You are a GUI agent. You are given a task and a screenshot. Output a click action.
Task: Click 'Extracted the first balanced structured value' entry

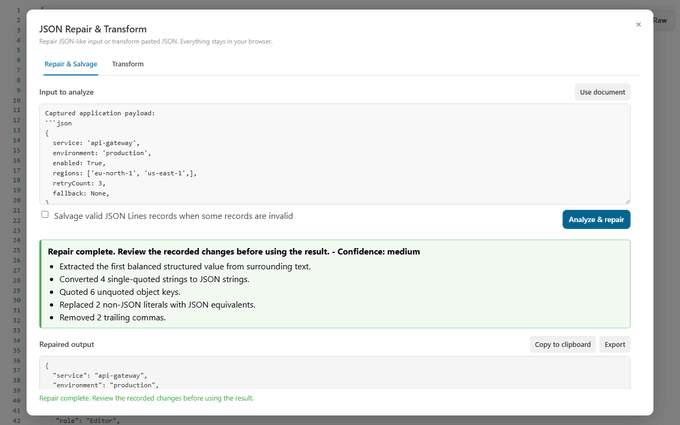tap(185, 267)
